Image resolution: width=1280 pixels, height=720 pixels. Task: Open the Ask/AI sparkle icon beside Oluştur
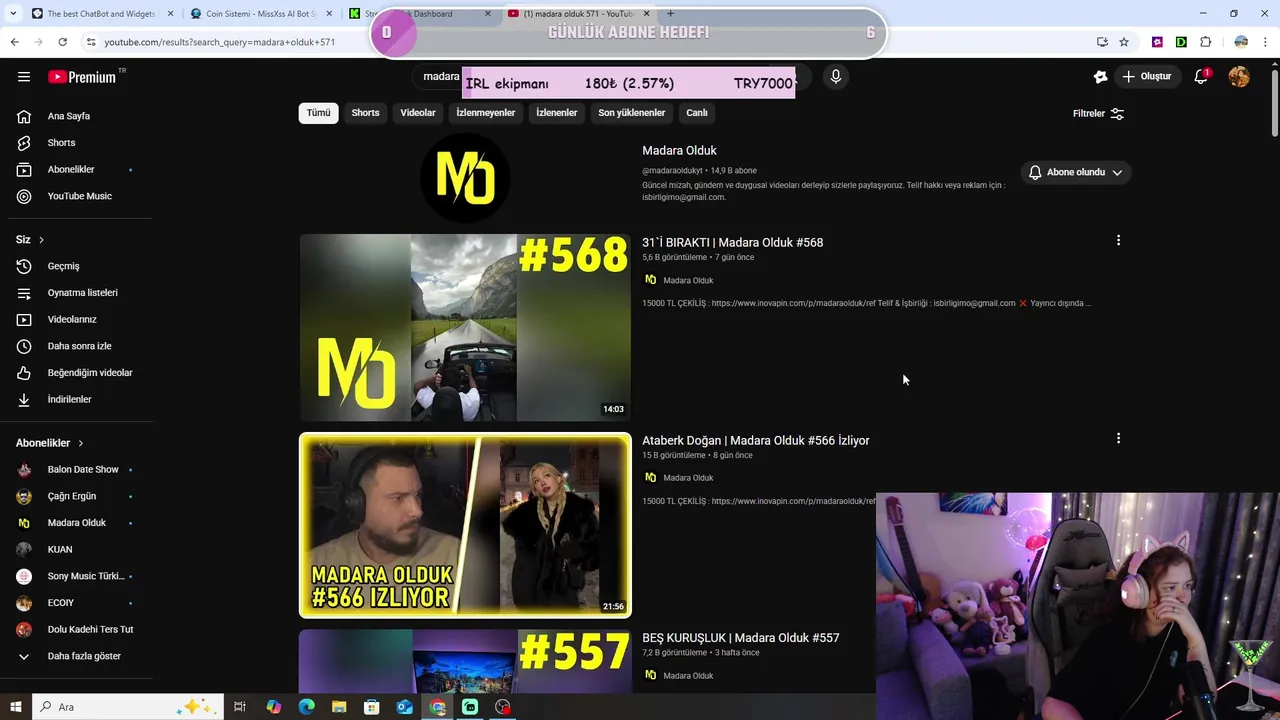(1101, 76)
